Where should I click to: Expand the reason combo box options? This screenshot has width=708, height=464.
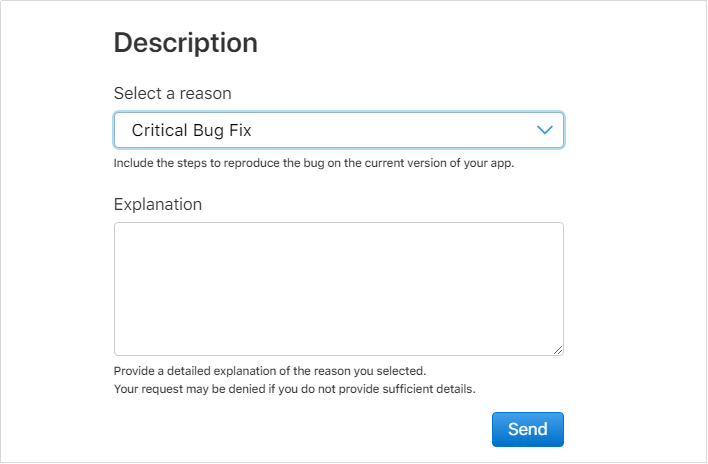coord(400,130)
